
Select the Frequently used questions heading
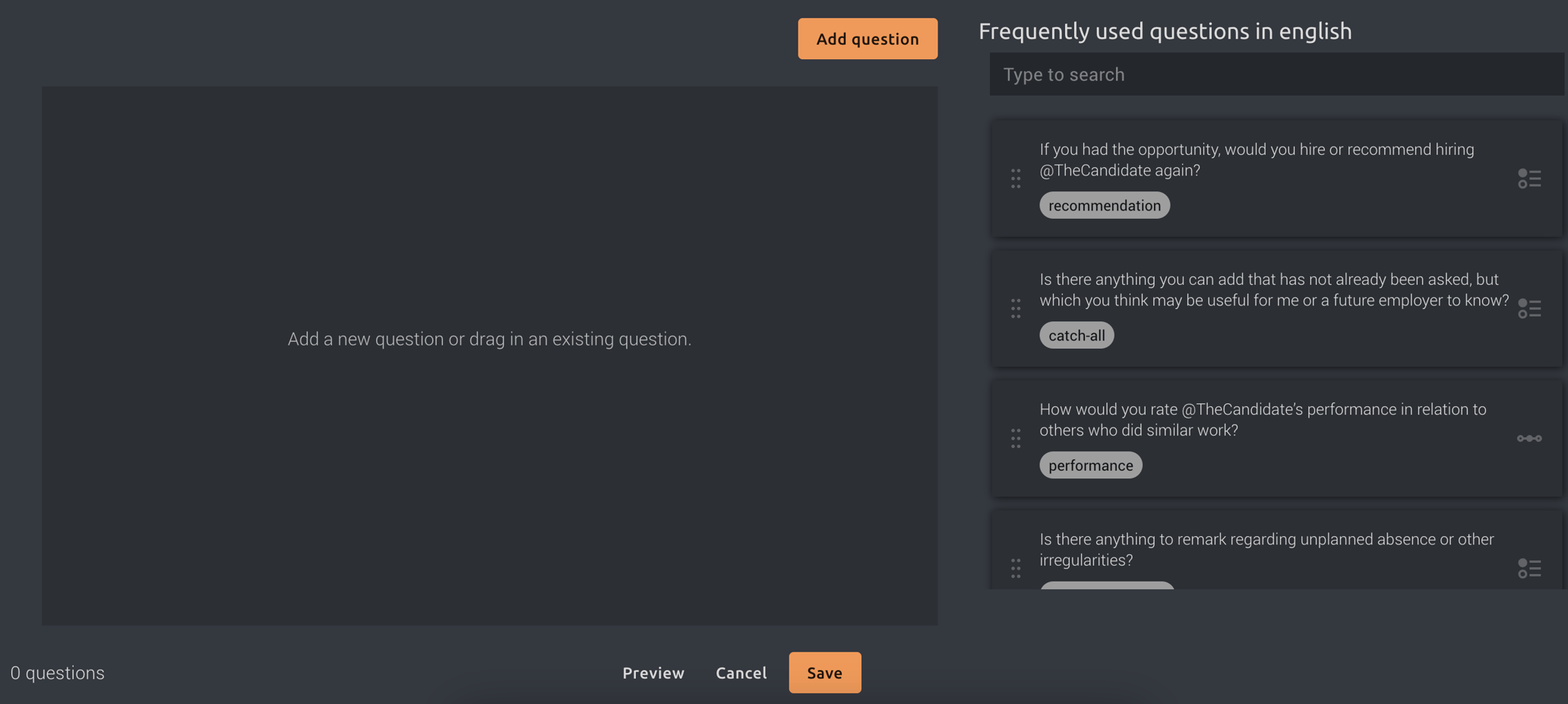pyautogui.click(x=1165, y=31)
